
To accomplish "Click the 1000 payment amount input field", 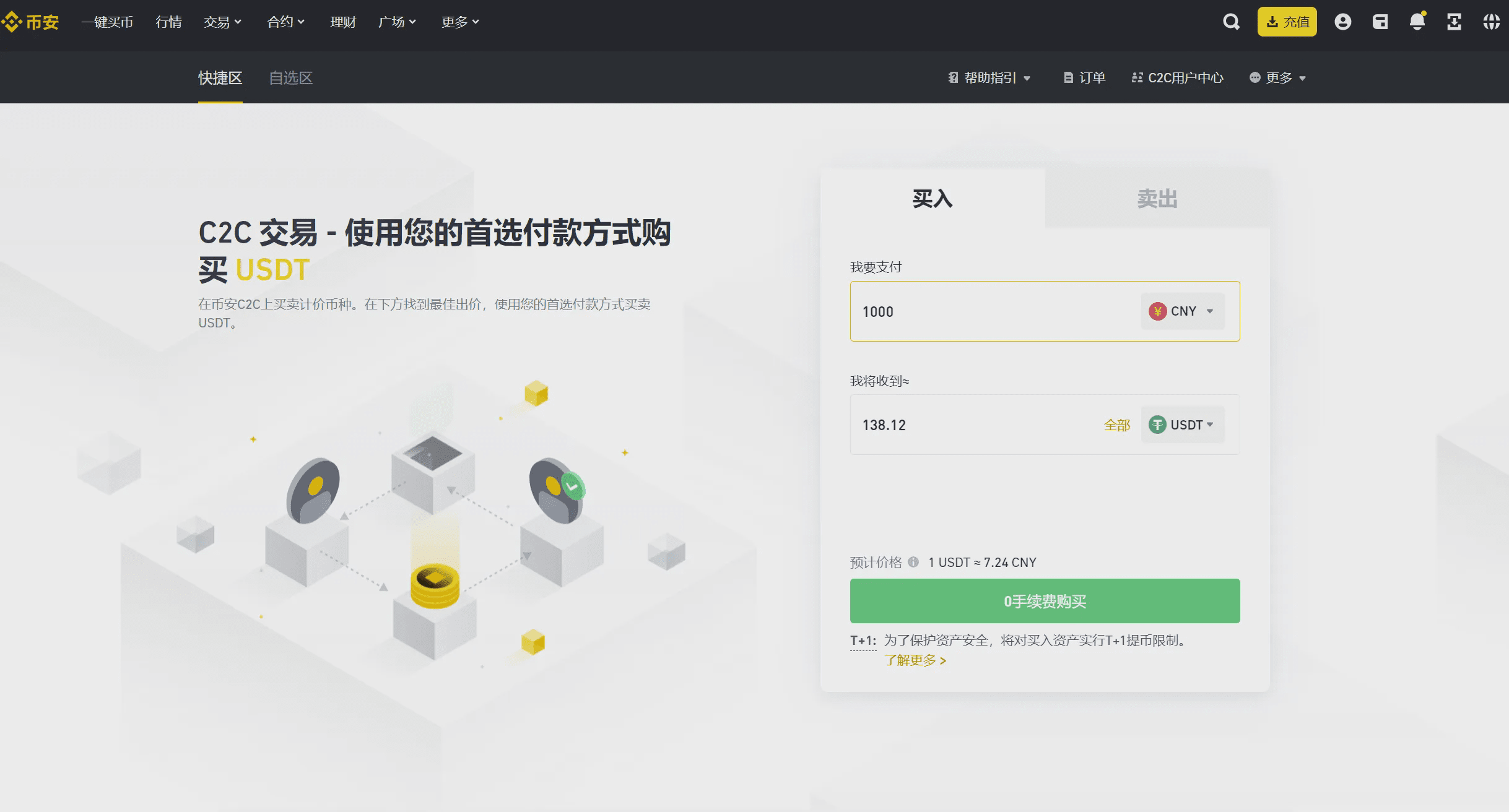I will (x=991, y=311).
